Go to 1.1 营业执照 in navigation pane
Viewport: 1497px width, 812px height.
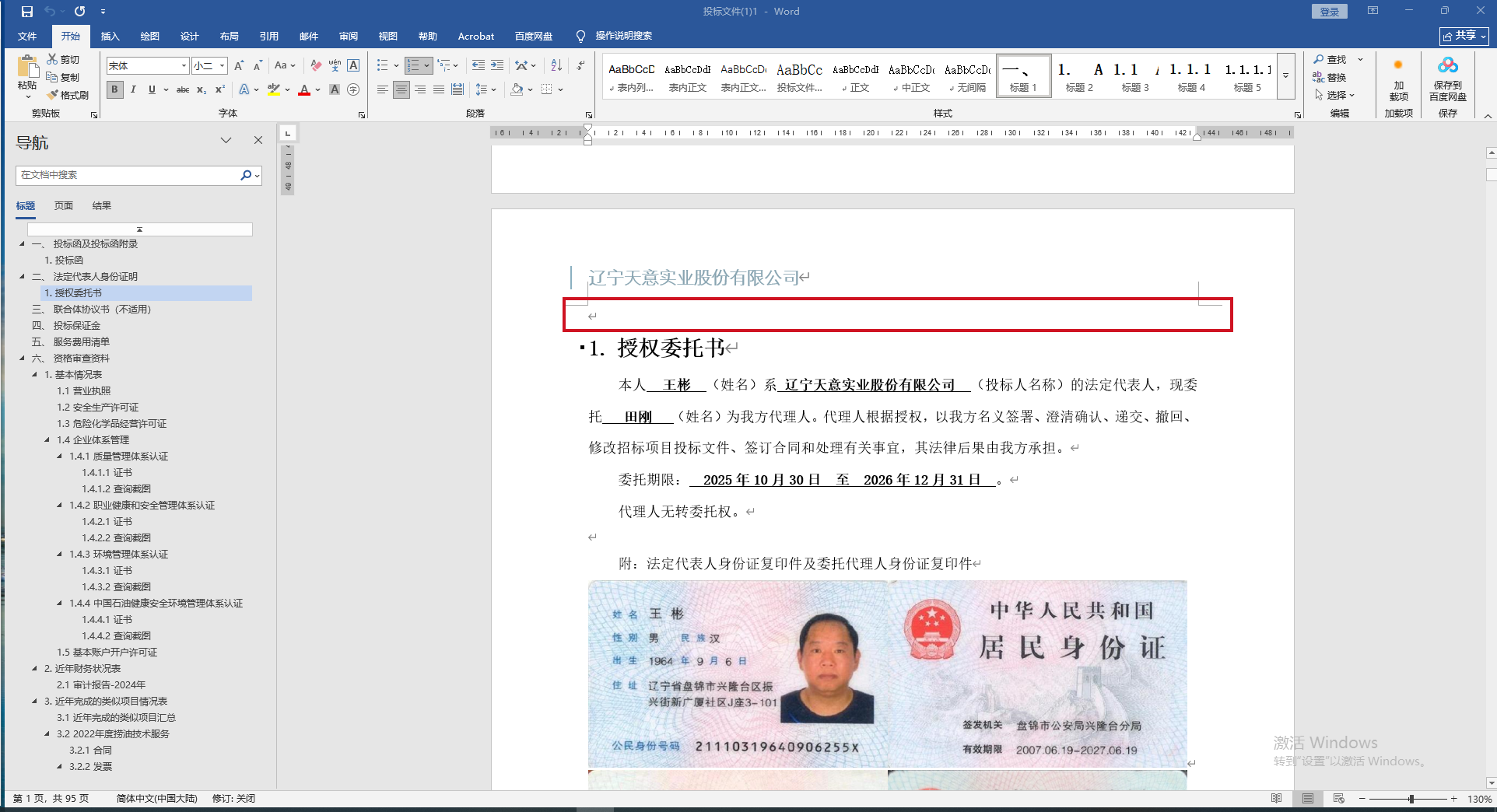click(x=84, y=391)
